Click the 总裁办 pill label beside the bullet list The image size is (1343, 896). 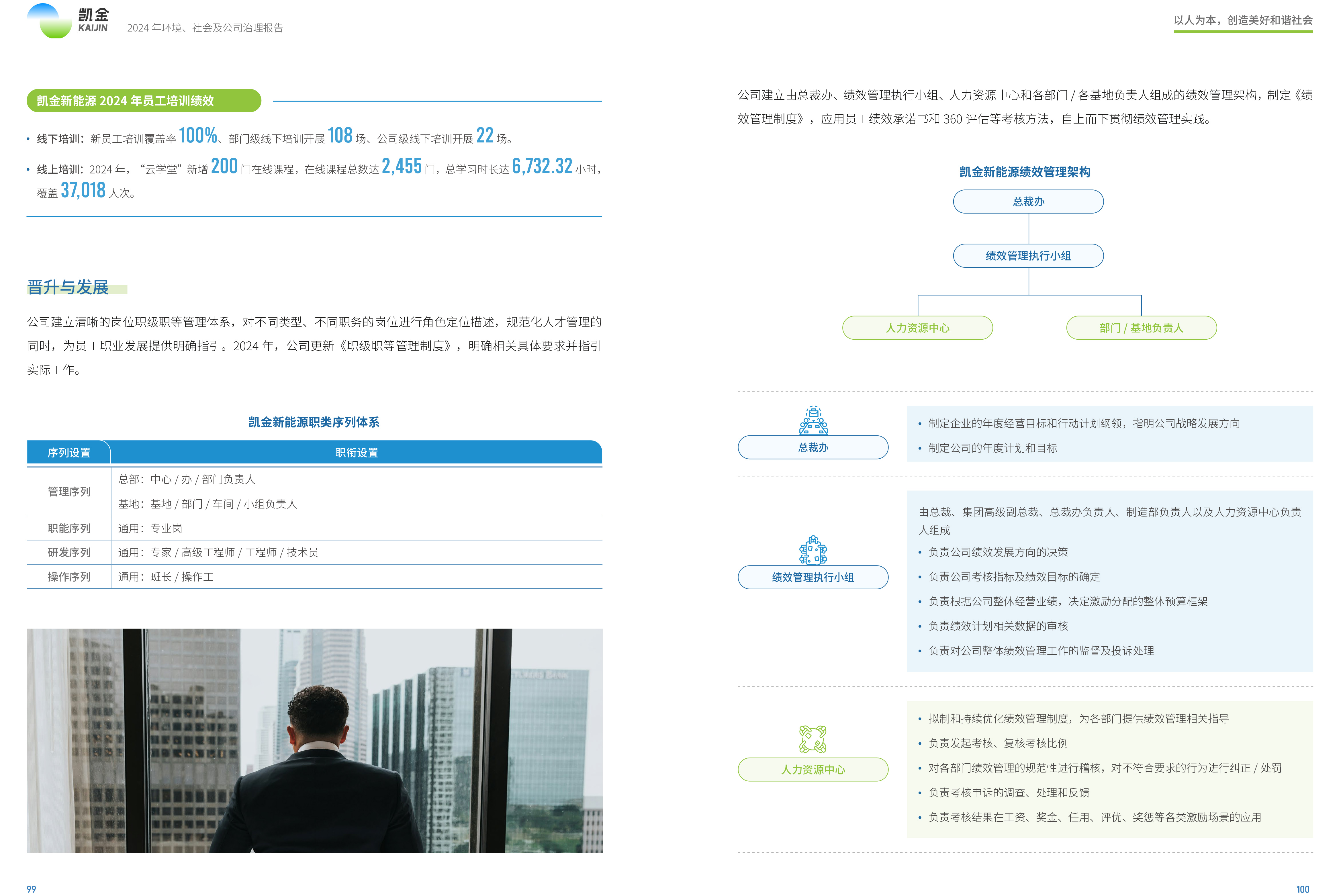point(813,447)
